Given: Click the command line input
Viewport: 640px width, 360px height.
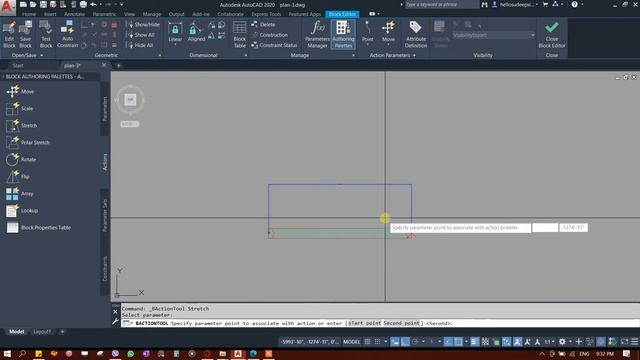Looking at the screenshot, I should coord(380,323).
